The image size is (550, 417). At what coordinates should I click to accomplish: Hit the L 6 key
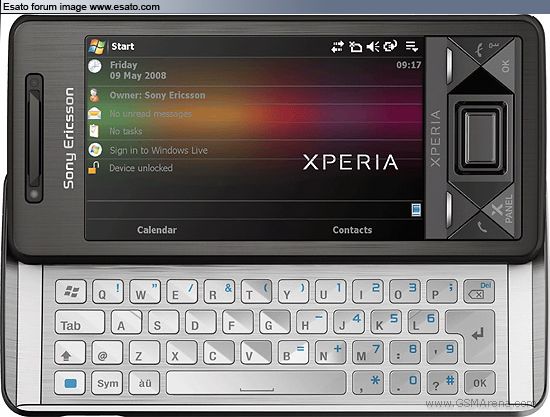(x=423, y=322)
